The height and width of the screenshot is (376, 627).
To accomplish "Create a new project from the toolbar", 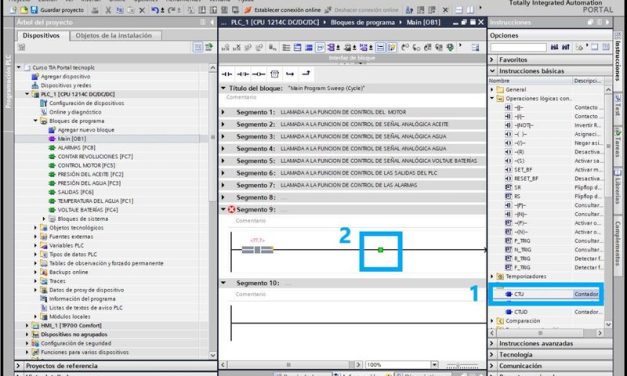I will (14, 10).
